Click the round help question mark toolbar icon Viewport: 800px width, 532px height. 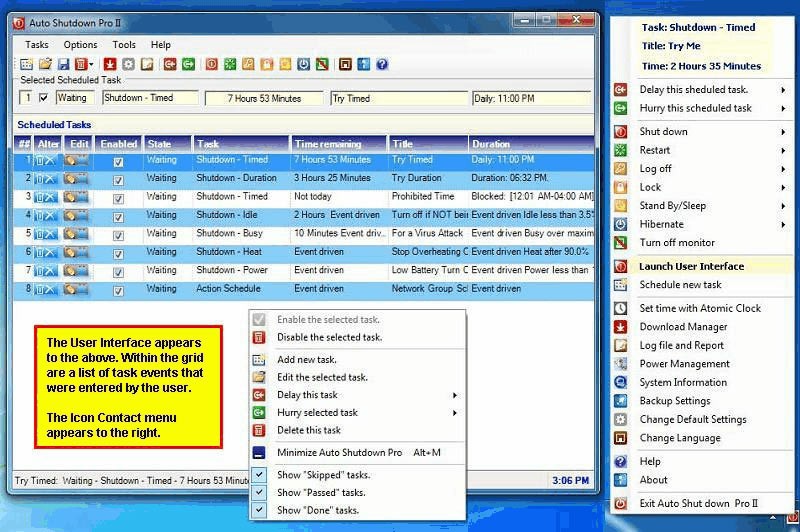[382, 64]
